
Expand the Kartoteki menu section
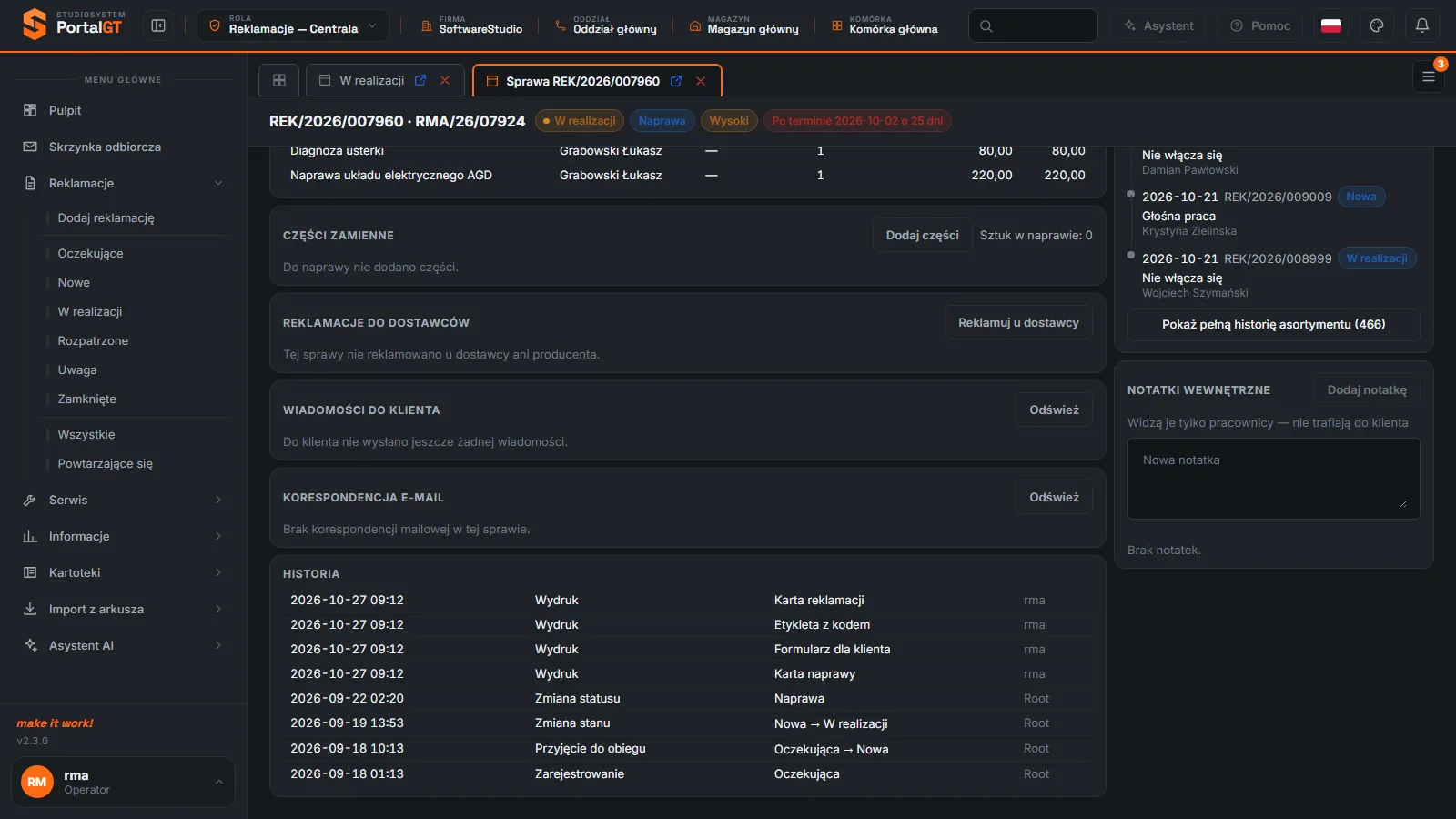(123, 572)
